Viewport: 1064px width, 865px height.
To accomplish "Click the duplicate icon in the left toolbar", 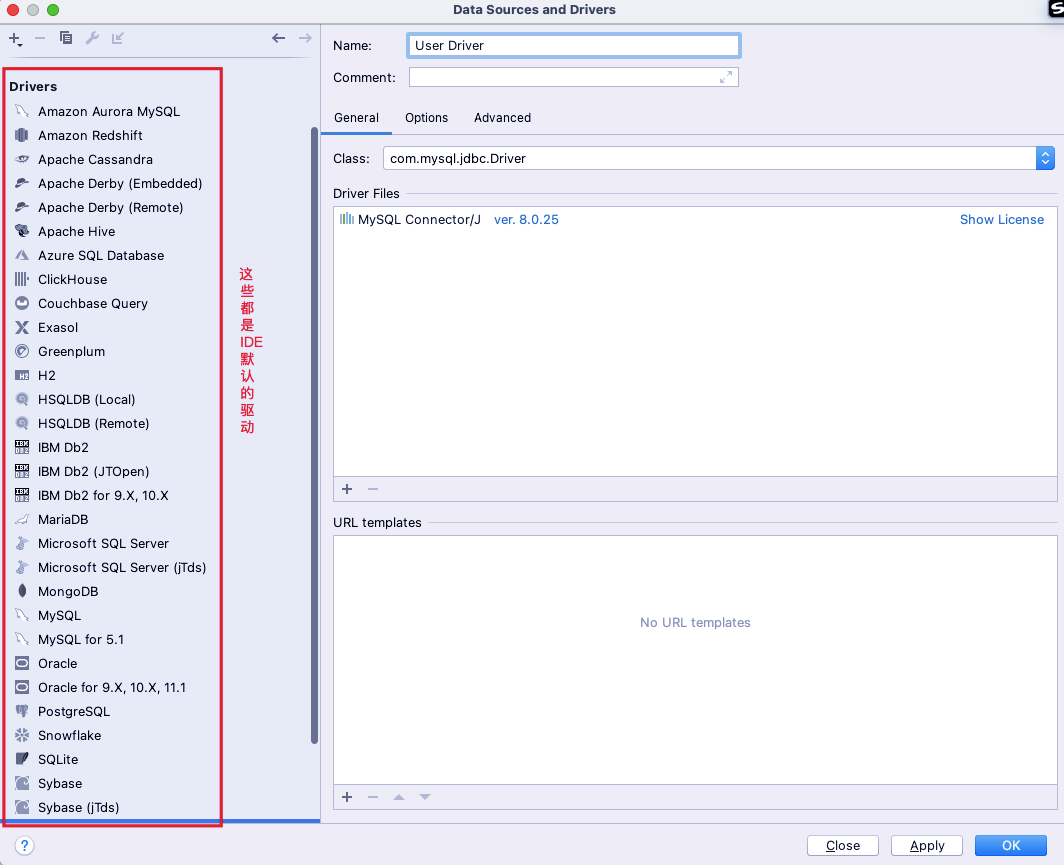I will [66, 38].
